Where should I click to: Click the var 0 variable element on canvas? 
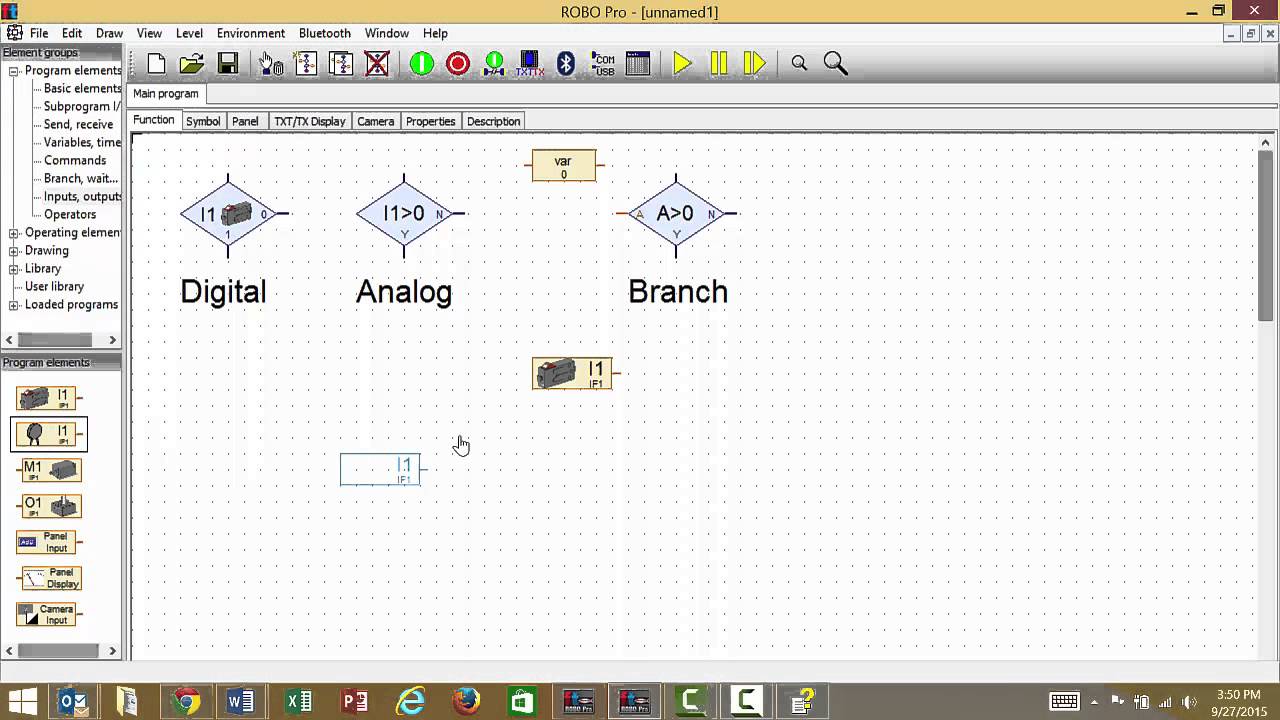point(564,166)
